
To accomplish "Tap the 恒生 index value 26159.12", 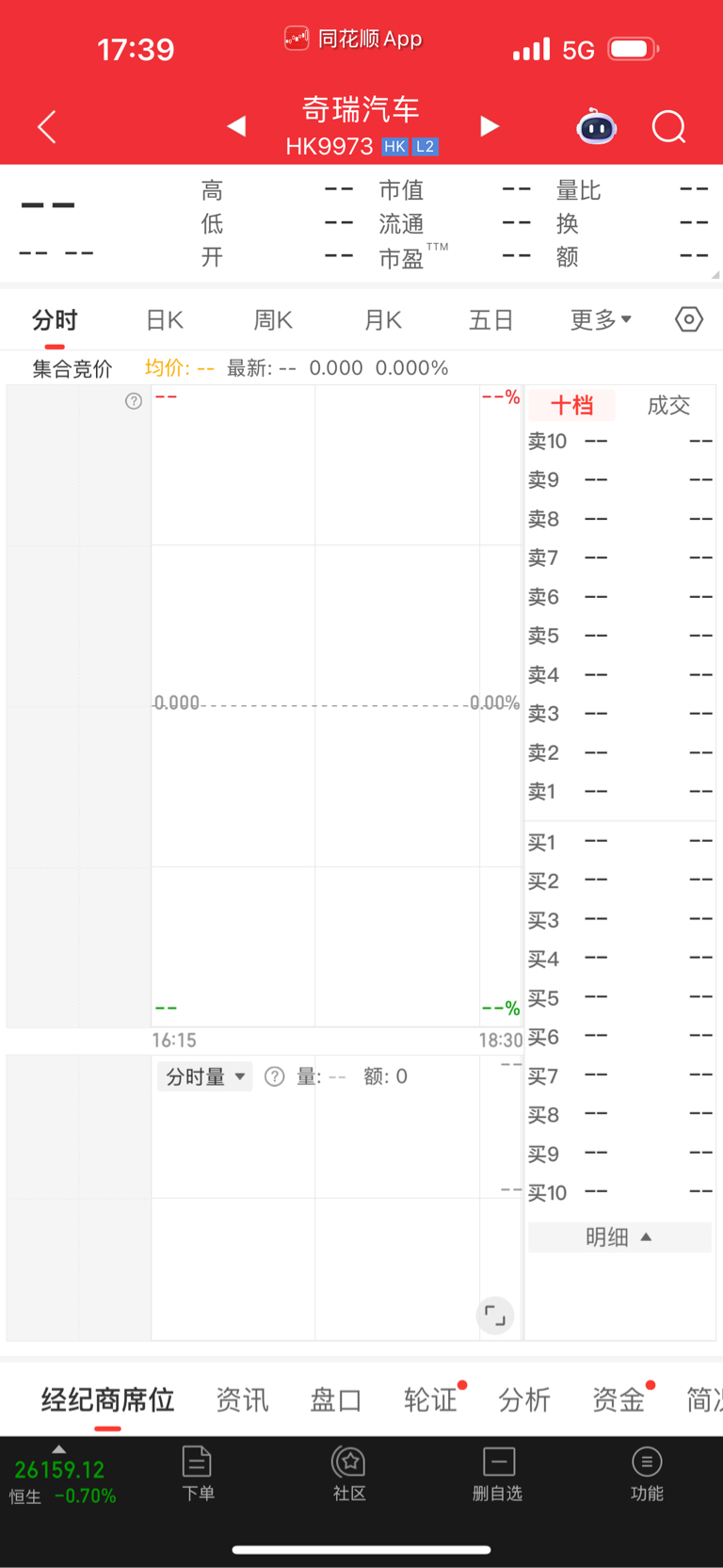I will pos(59,1470).
